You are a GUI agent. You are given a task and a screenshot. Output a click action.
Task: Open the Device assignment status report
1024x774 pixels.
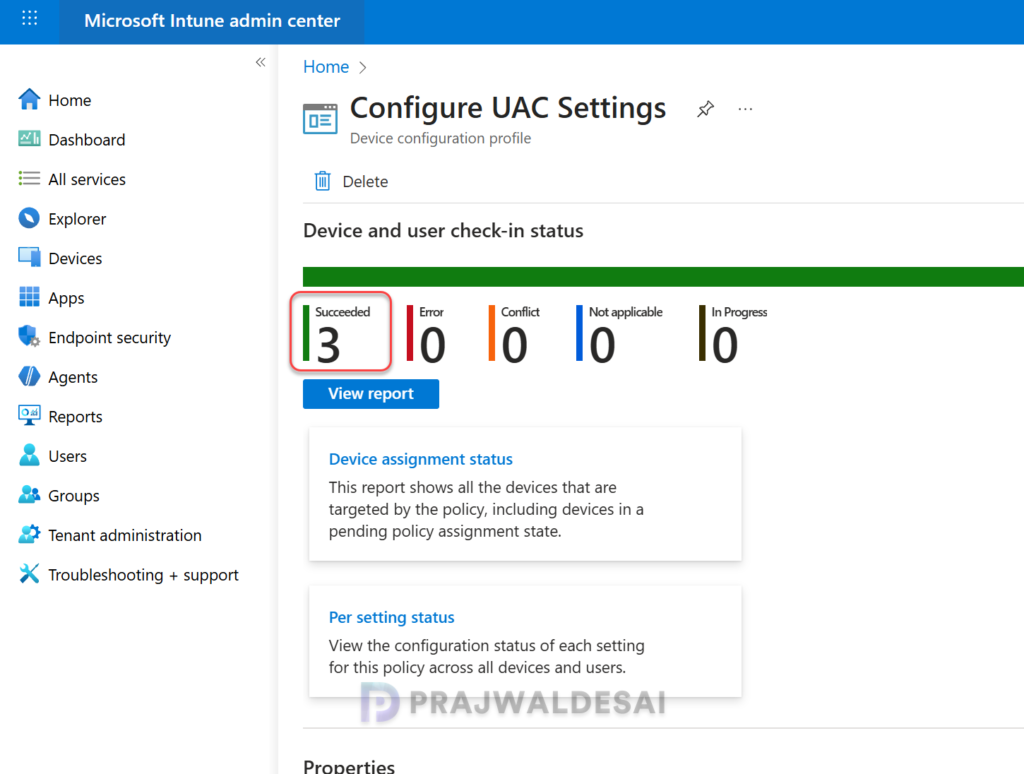click(x=421, y=459)
